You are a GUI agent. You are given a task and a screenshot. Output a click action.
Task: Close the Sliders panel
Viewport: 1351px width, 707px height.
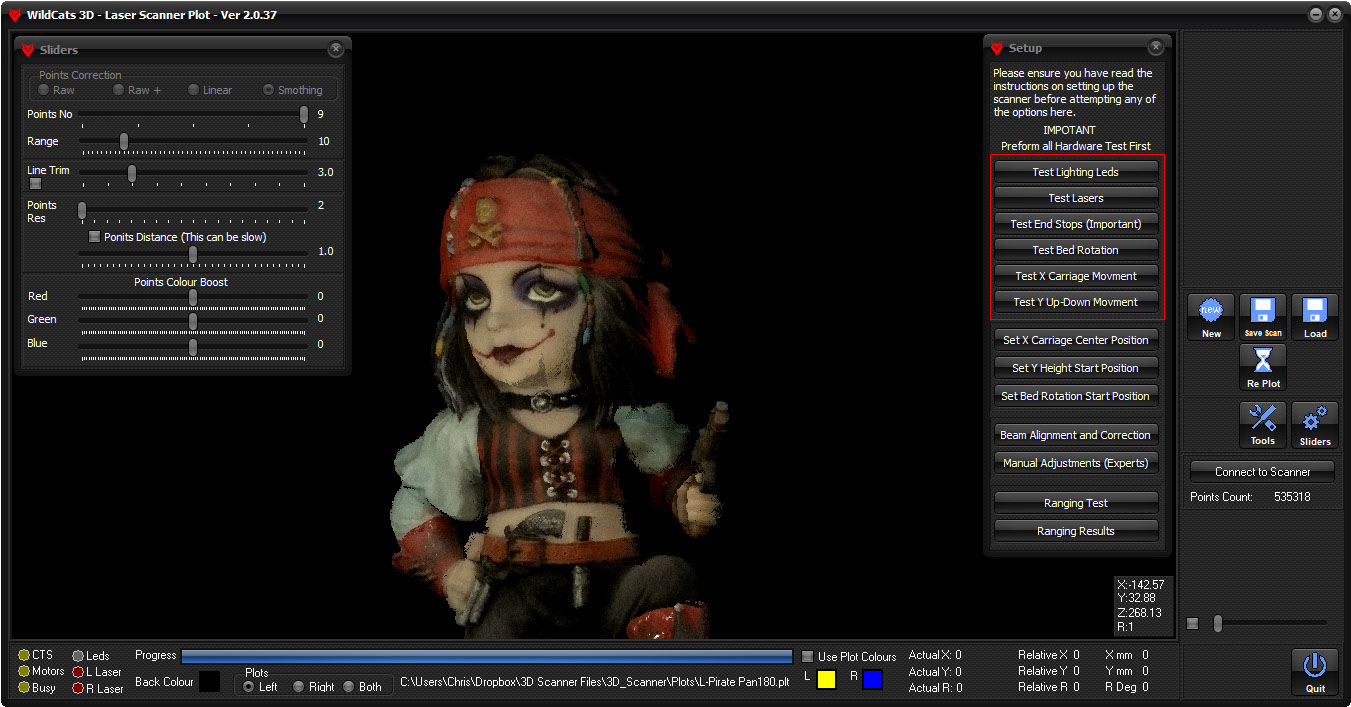335,49
